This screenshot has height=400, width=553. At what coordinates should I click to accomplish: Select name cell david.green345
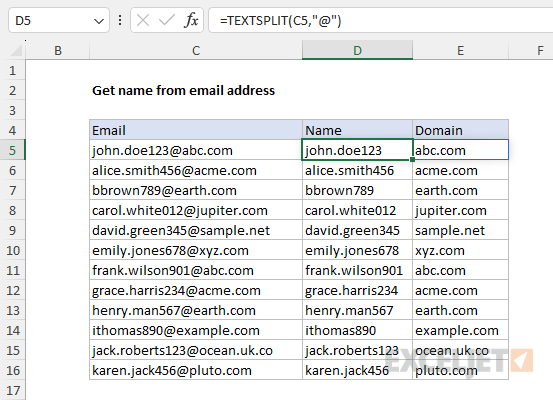point(357,230)
